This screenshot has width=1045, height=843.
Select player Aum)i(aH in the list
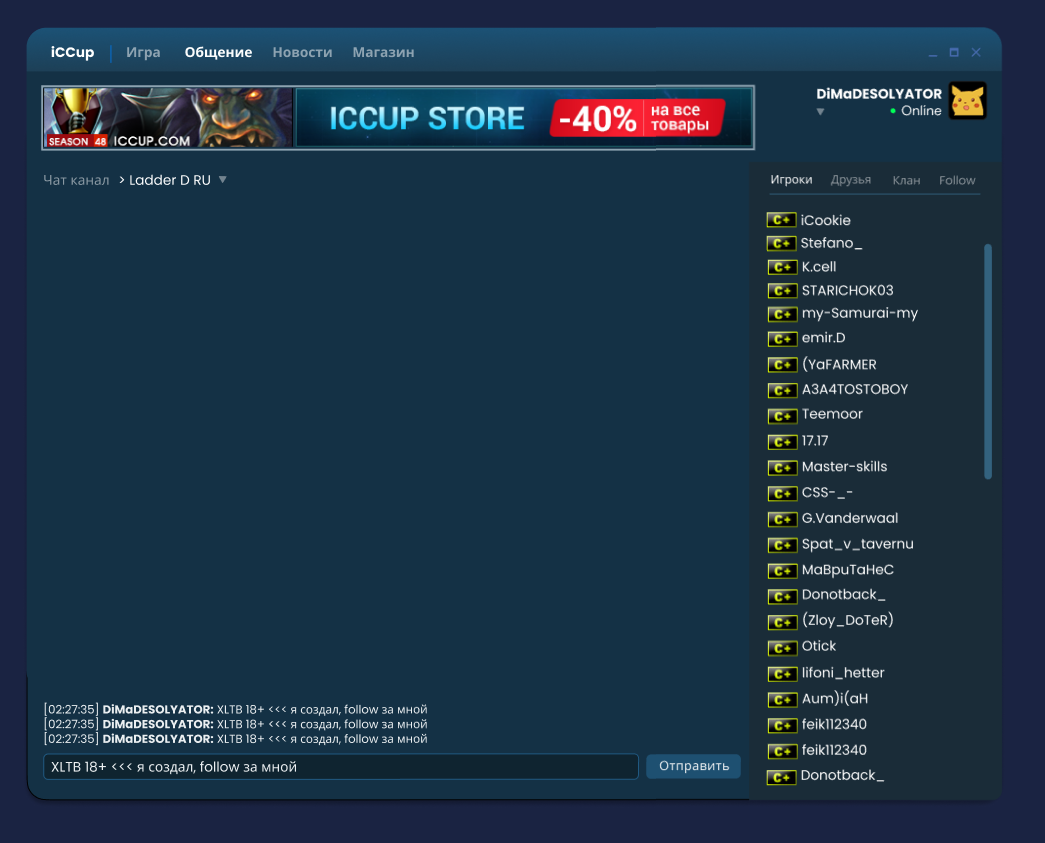pos(834,698)
